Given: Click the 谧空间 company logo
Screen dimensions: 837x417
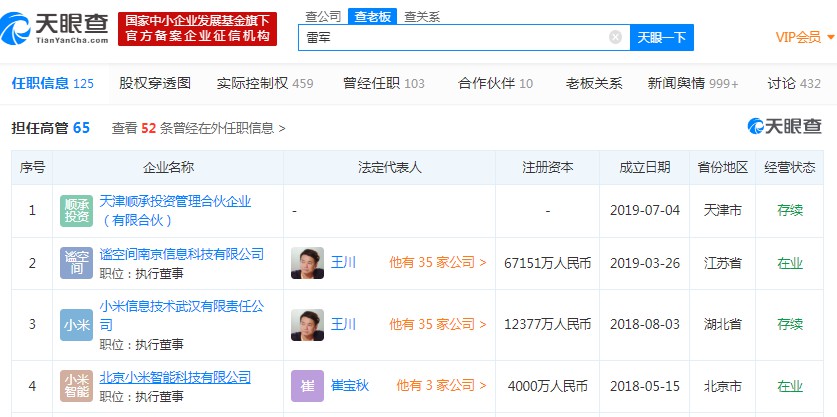Looking at the screenshot, I should point(76,263).
